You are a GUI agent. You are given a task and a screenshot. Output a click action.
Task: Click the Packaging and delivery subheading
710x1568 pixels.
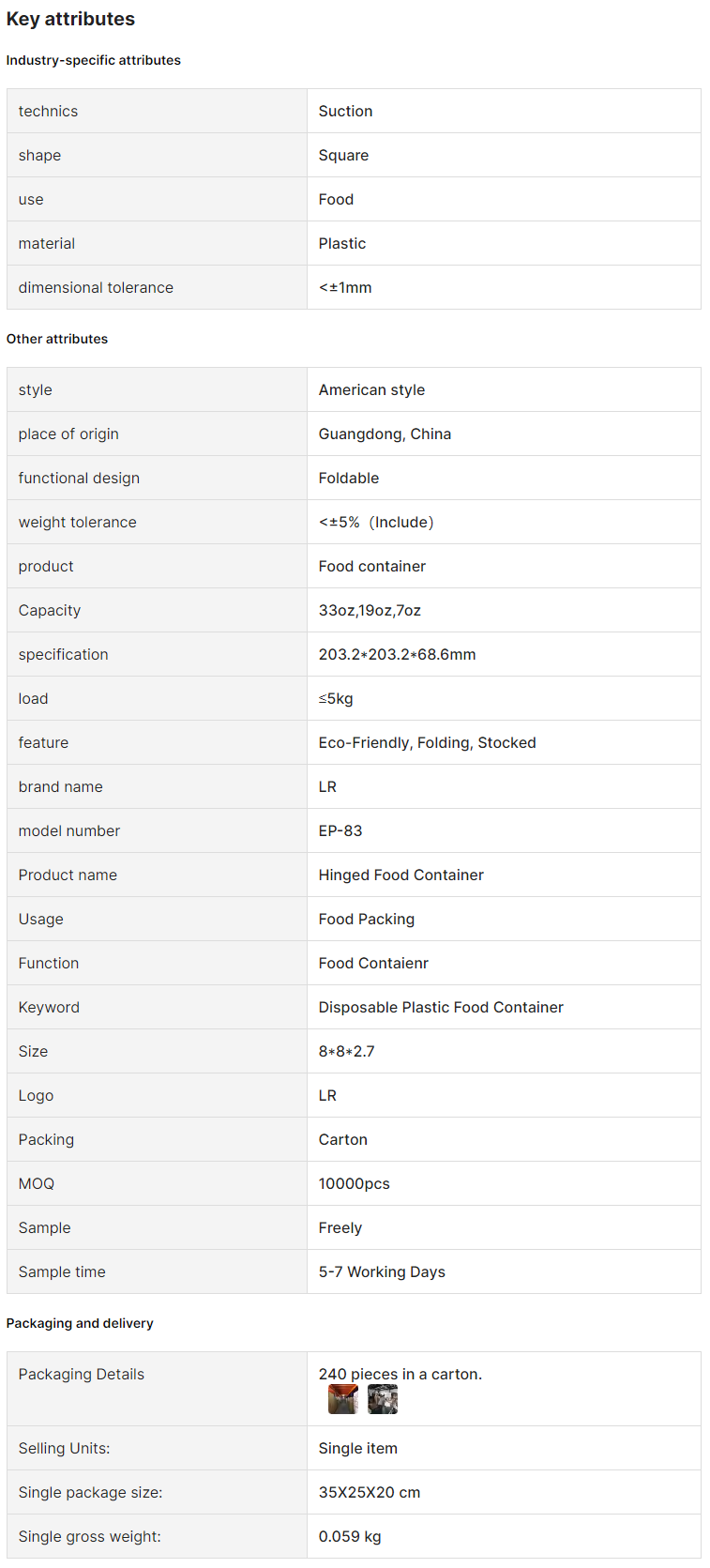pos(80,1323)
